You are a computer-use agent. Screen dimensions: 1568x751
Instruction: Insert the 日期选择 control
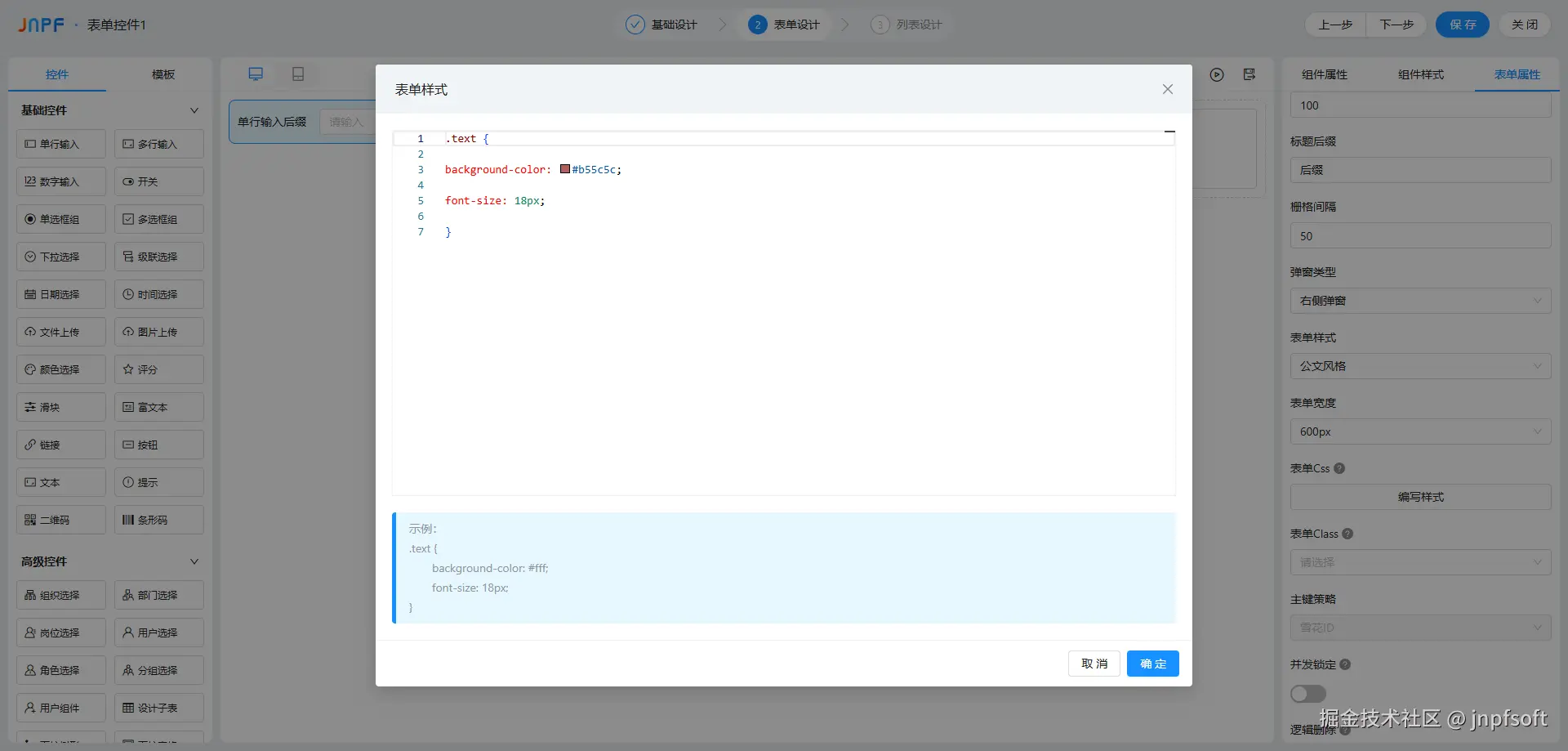(61, 294)
